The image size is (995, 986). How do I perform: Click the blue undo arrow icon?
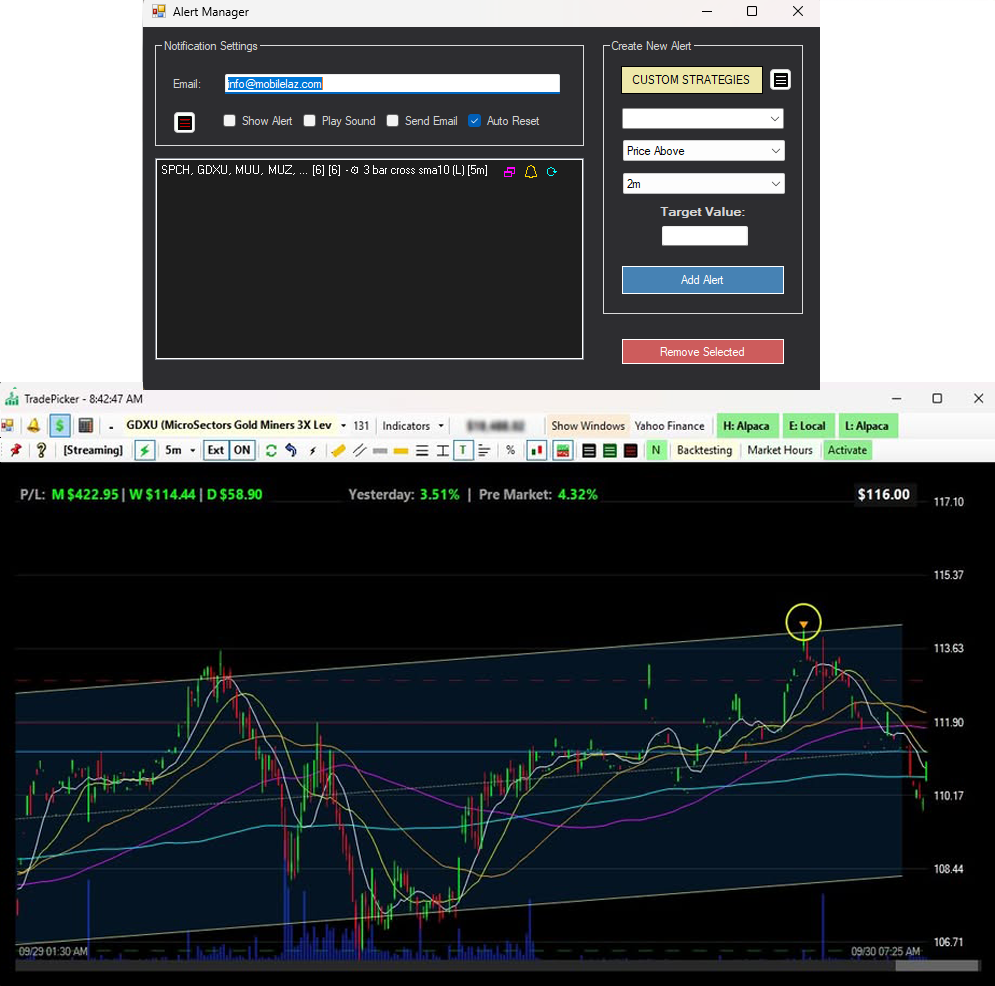tap(291, 450)
